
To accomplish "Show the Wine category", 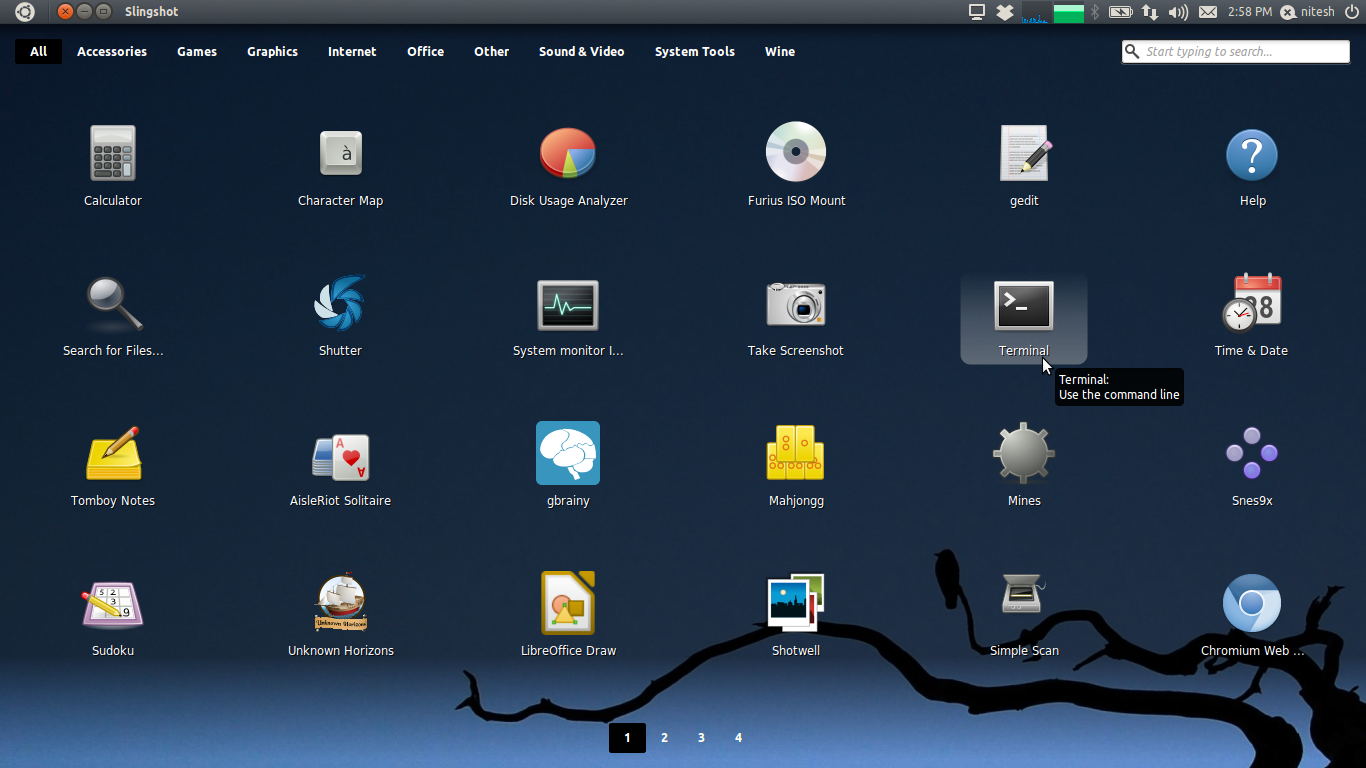I will (x=780, y=52).
